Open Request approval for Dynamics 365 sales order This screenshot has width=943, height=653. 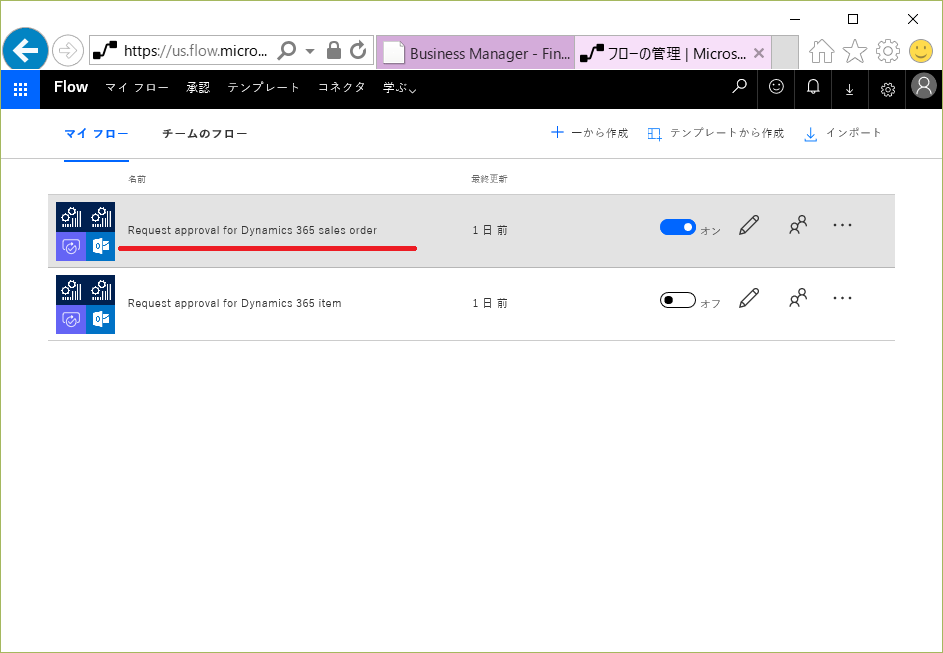[252, 230]
